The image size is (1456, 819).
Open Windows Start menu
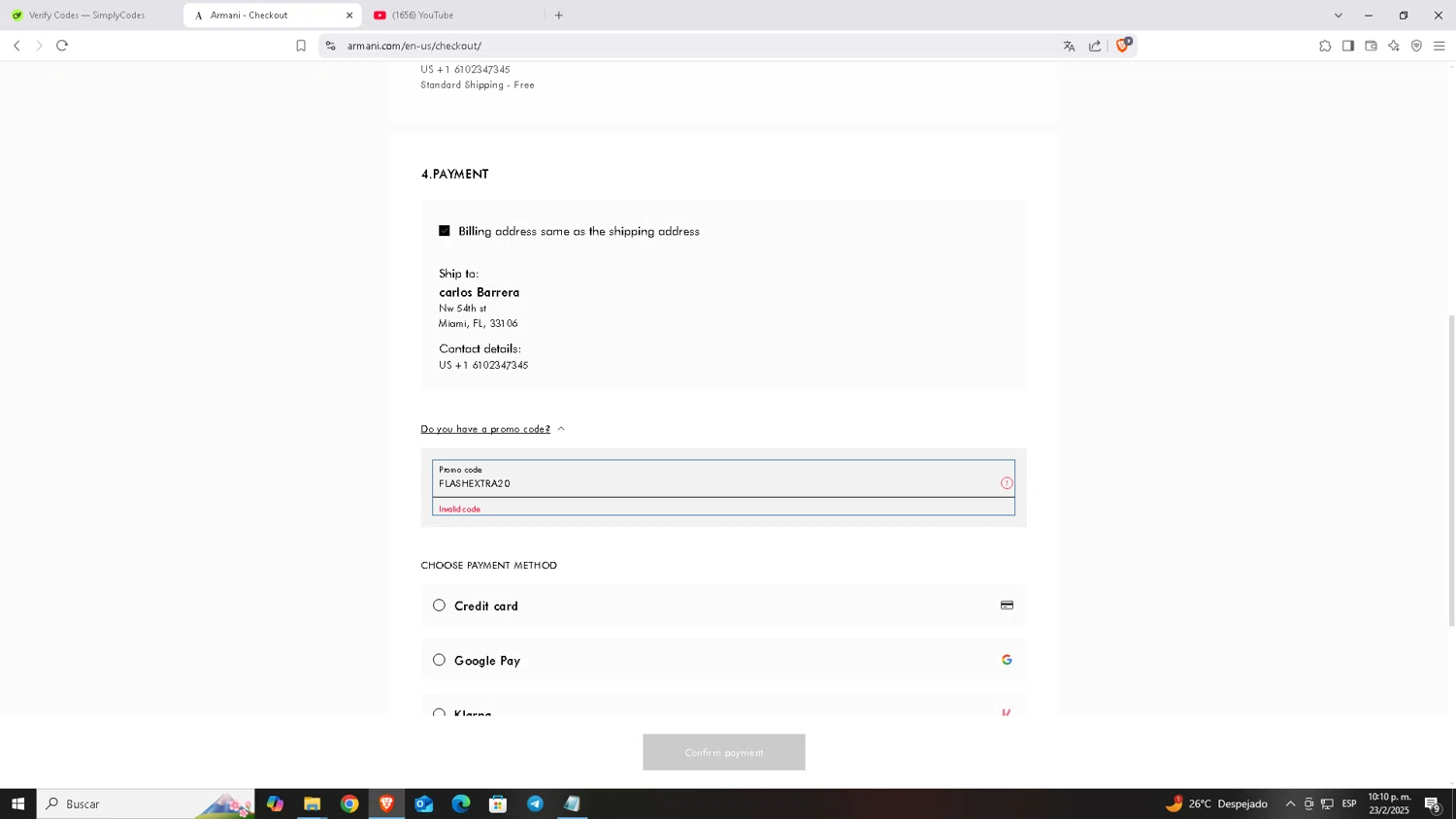pyautogui.click(x=17, y=803)
